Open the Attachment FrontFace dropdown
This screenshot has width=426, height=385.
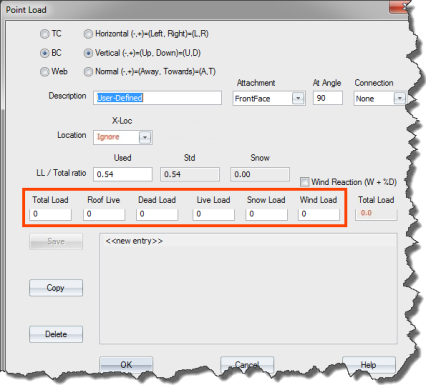[x=298, y=98]
